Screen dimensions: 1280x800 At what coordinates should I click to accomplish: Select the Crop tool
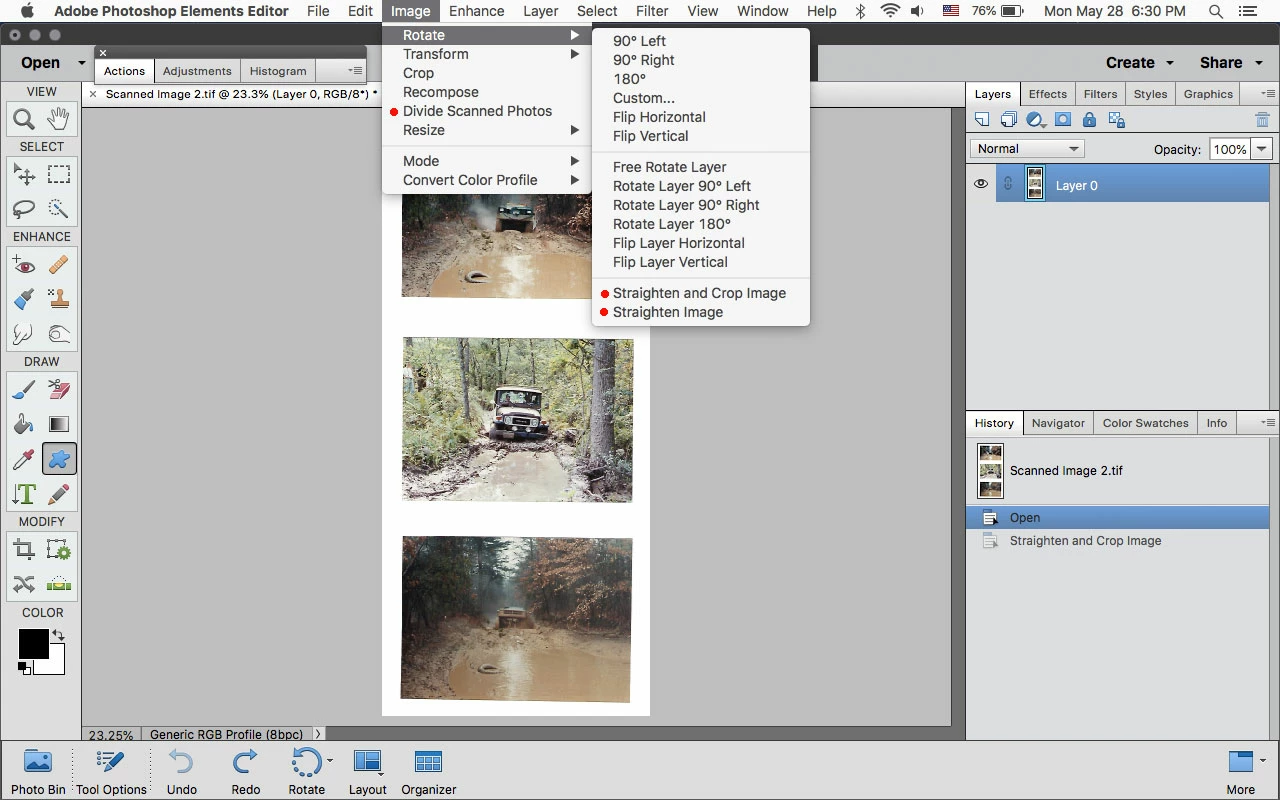[24, 549]
